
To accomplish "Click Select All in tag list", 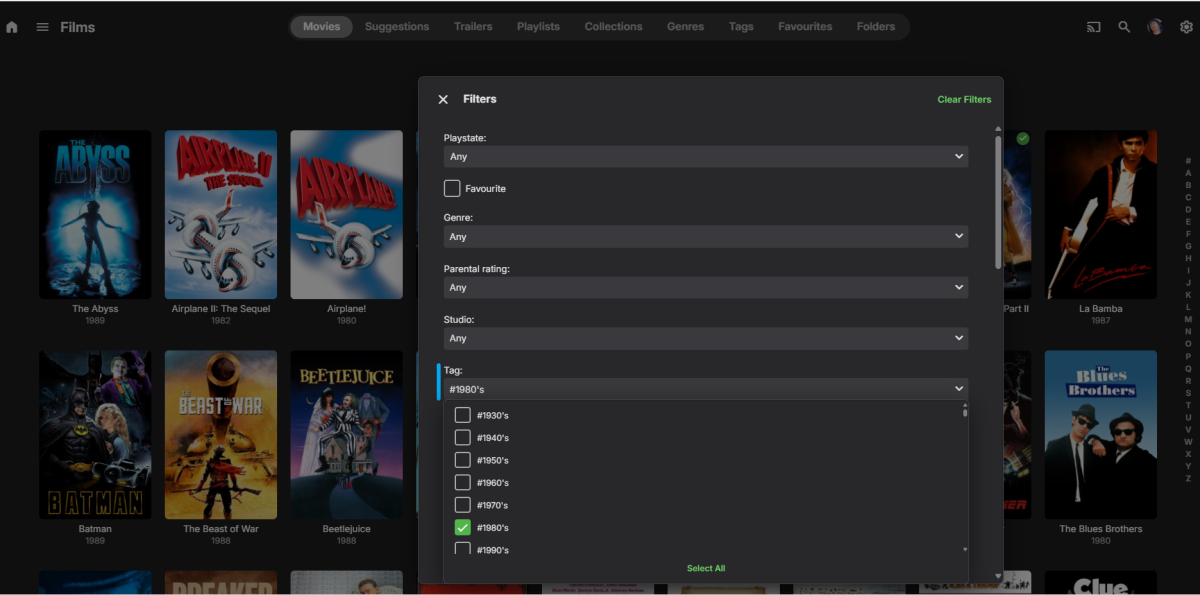I will (706, 568).
